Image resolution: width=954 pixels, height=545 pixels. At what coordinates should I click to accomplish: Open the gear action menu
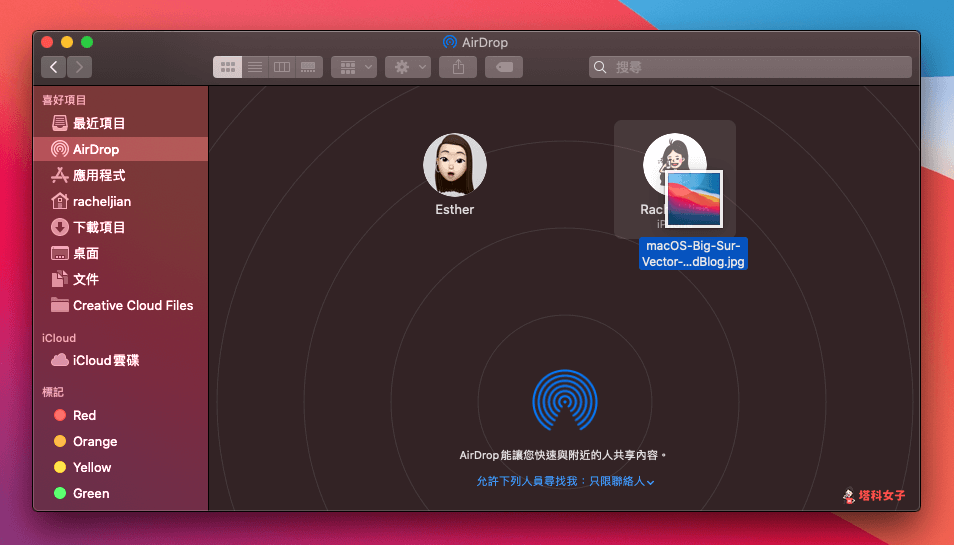pos(408,67)
